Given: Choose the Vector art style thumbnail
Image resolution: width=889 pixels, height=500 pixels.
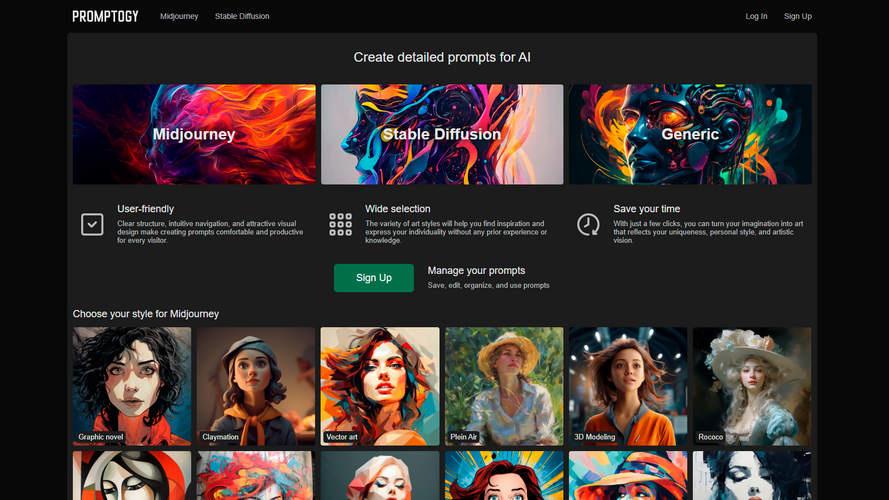Looking at the screenshot, I should 380,386.
